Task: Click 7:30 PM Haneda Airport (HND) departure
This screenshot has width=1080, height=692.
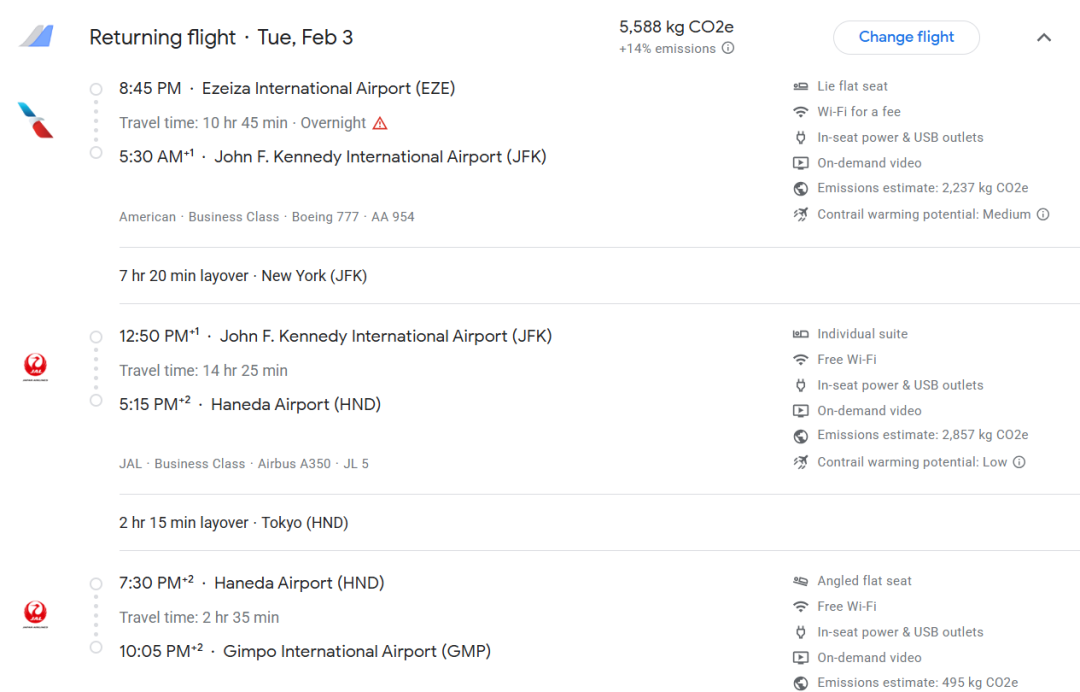Action: [x=251, y=583]
